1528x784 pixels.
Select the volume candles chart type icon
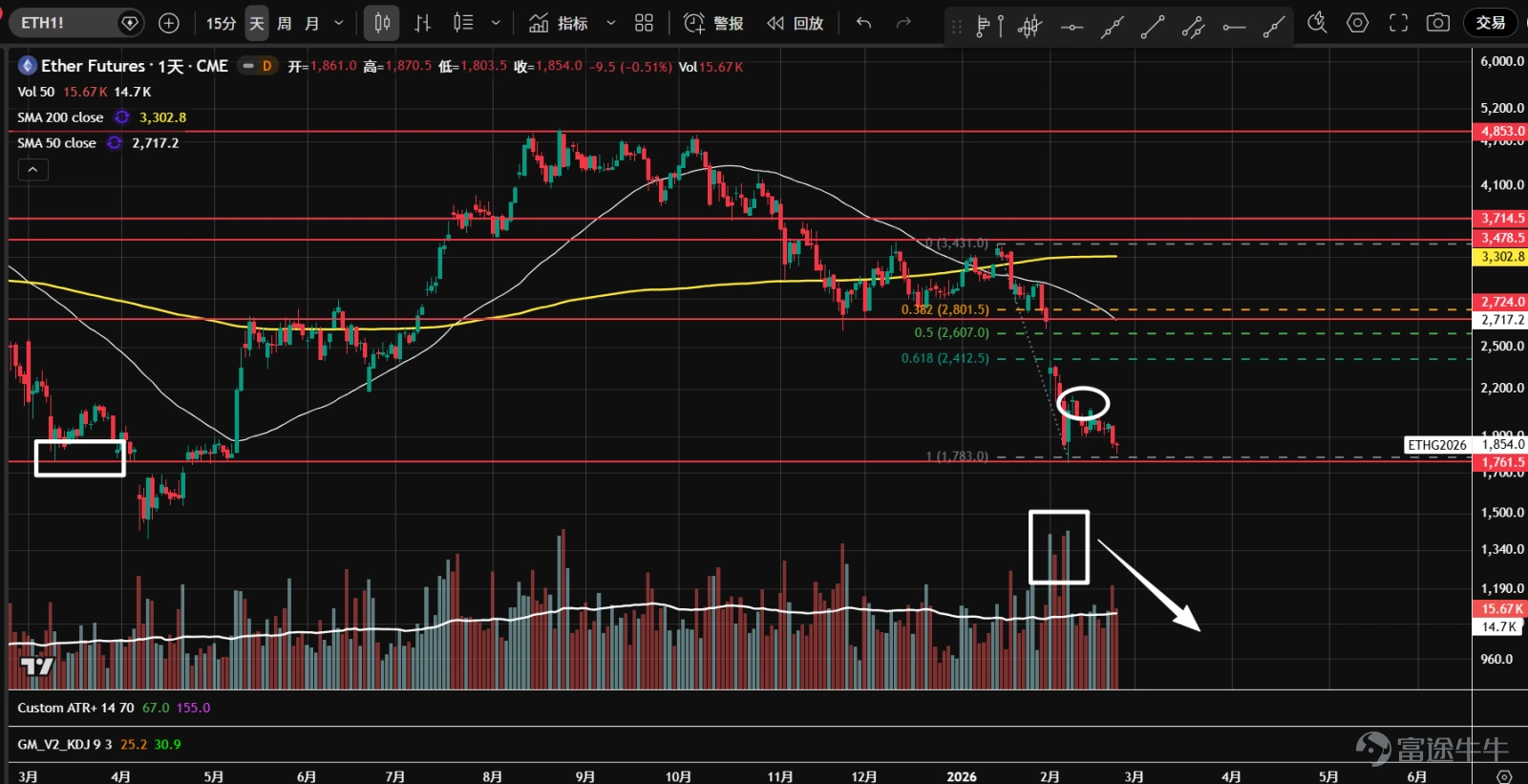(x=463, y=23)
